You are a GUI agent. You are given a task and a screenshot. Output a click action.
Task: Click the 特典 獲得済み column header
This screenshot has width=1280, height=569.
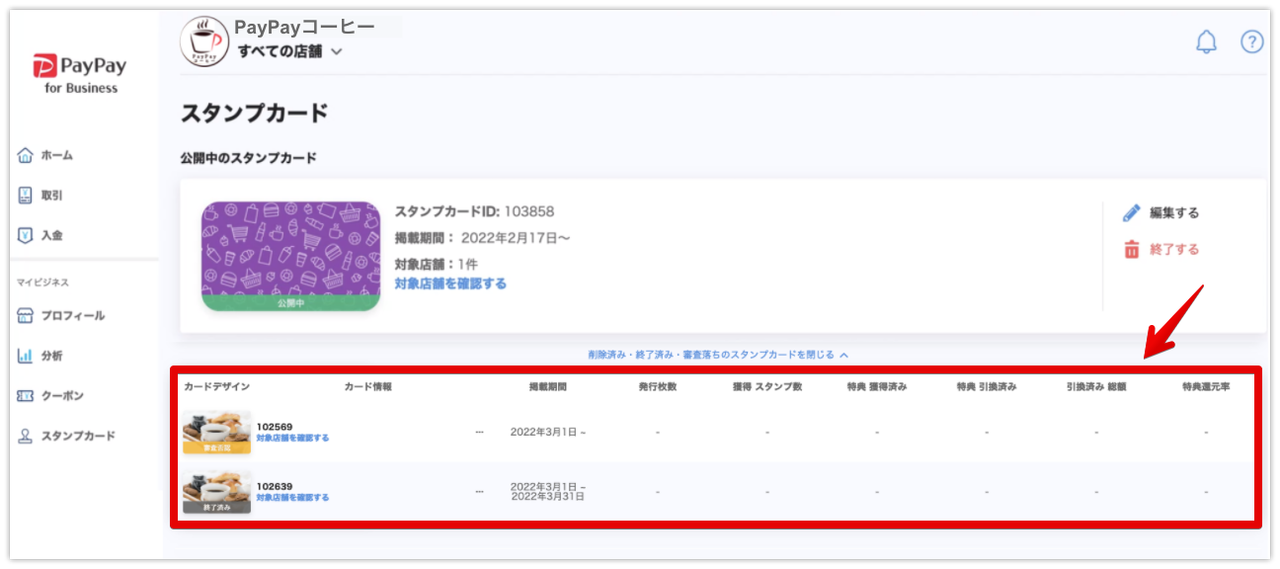877,387
